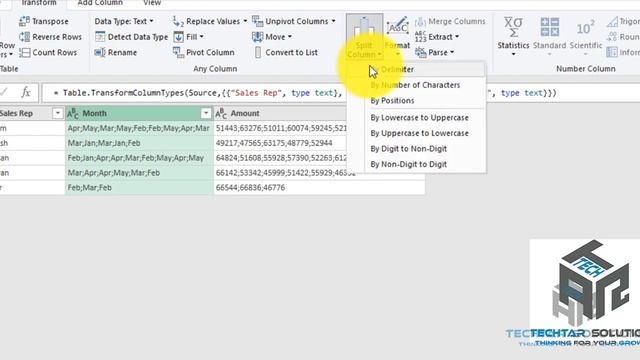Image resolution: width=640 pixels, height=360 pixels.
Task: Select cell Mar;Apr;Apr;May;Mar;Feb
Action: [139, 173]
